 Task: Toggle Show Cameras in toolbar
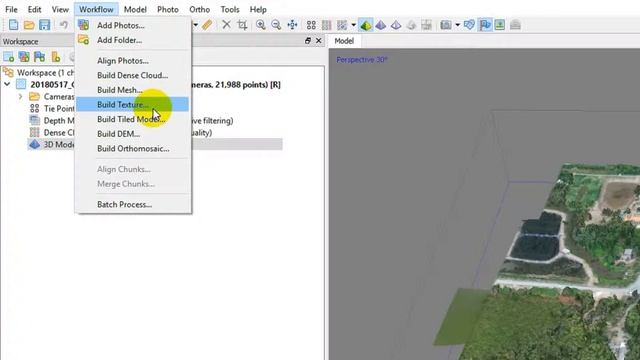click(446, 25)
